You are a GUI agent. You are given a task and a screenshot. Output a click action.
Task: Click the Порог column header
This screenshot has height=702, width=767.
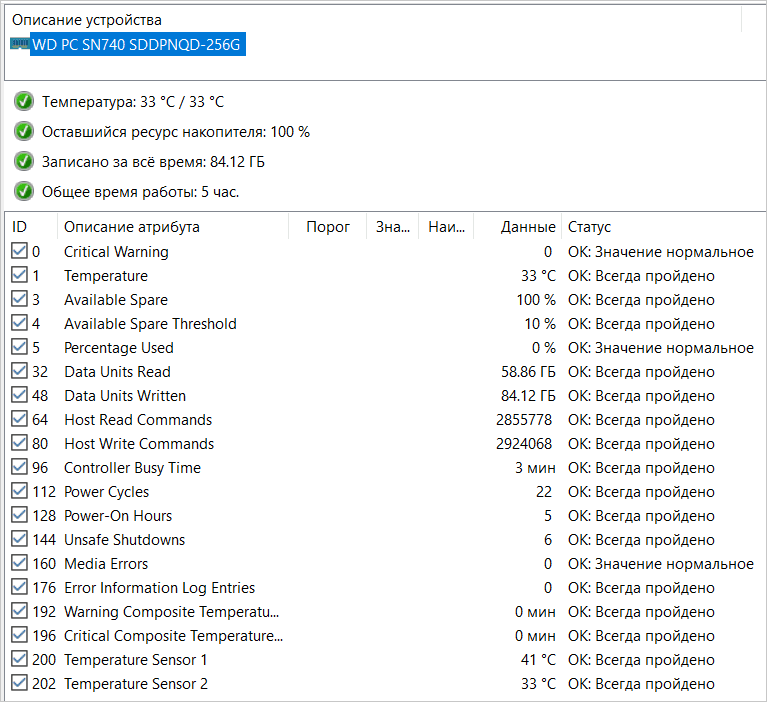pyautogui.click(x=327, y=227)
